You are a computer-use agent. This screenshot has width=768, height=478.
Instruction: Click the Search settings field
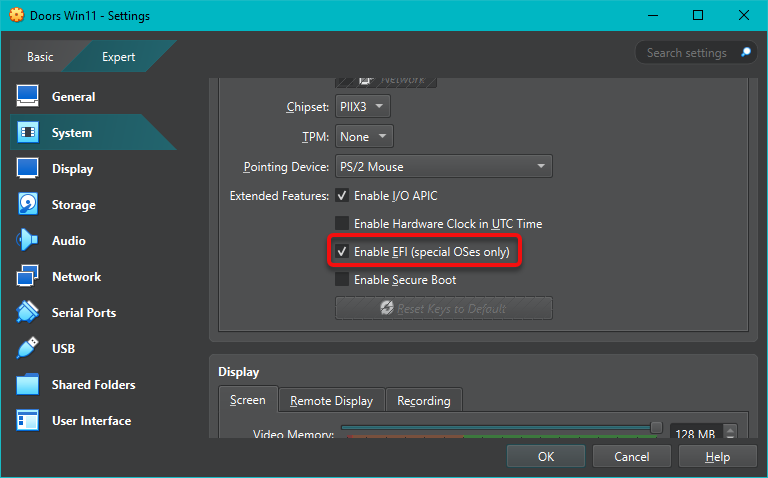(x=686, y=53)
